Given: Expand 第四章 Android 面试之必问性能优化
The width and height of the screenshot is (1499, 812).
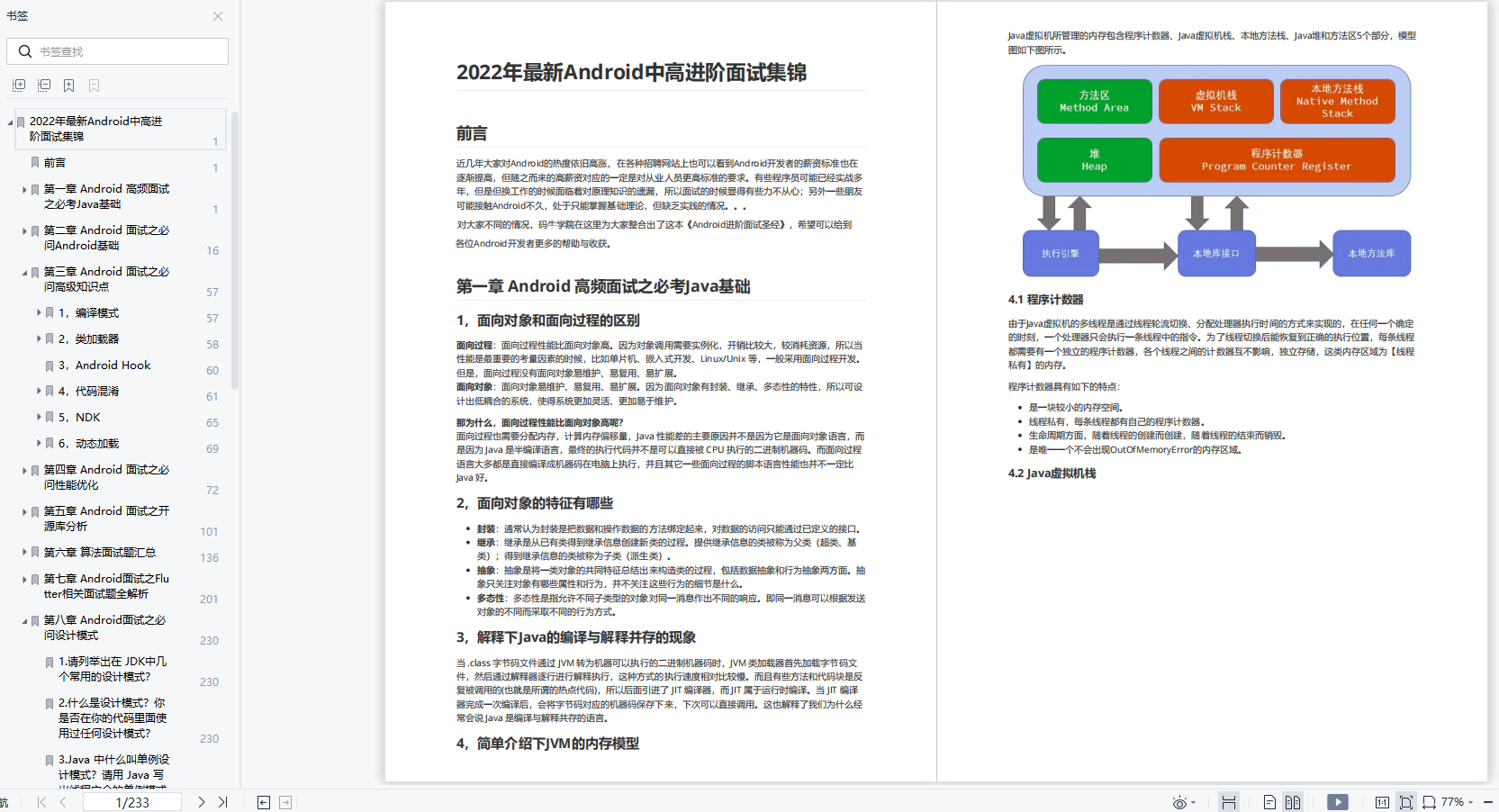Looking at the screenshot, I should point(24,471).
